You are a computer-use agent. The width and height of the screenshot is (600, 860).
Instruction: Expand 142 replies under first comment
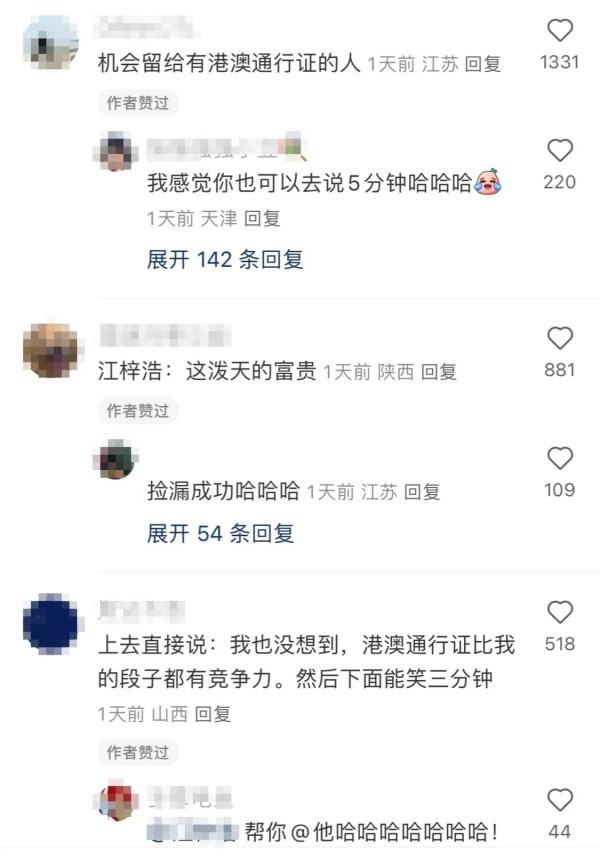[225, 259]
